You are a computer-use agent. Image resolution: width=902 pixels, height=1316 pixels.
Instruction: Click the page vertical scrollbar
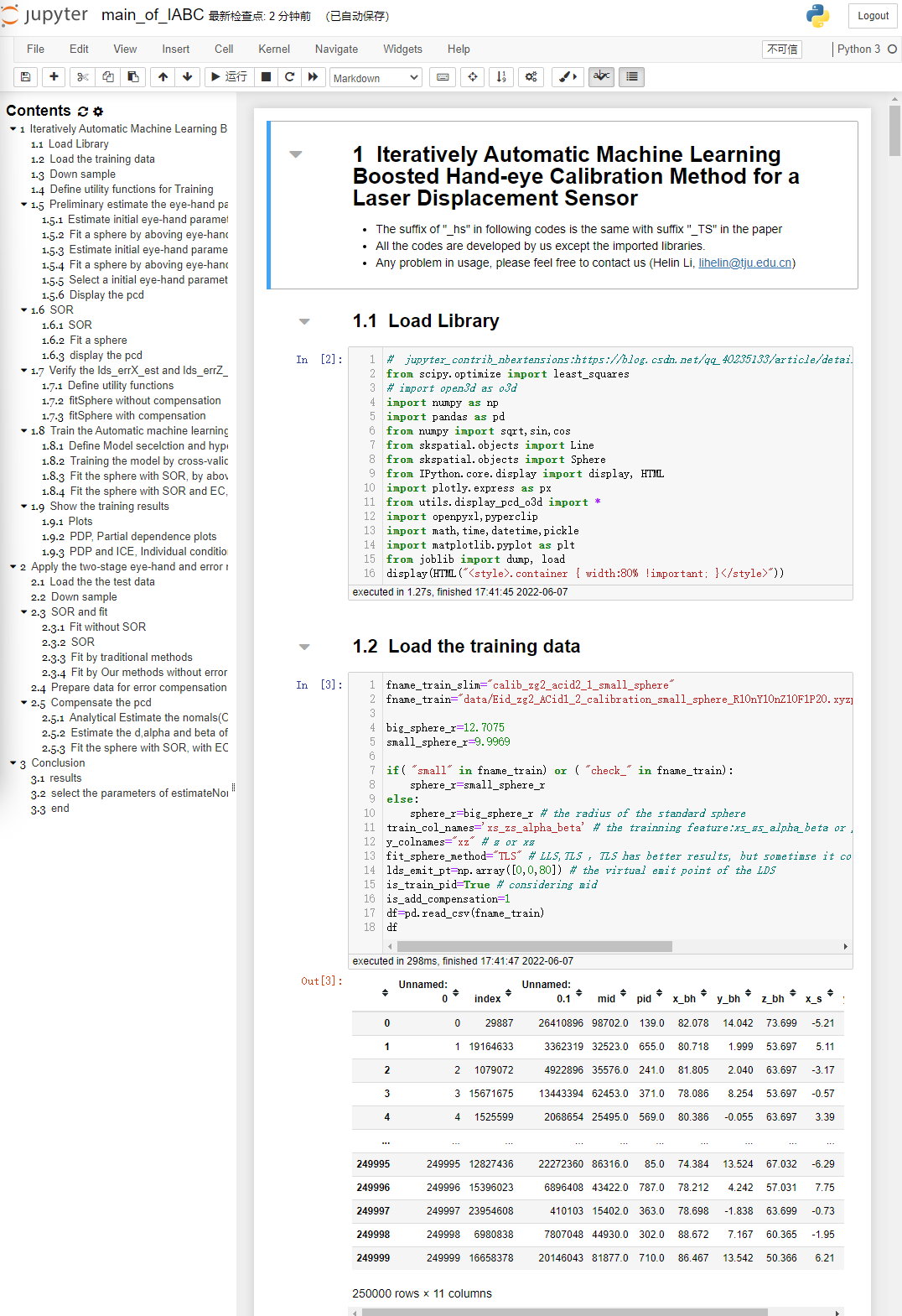894,132
